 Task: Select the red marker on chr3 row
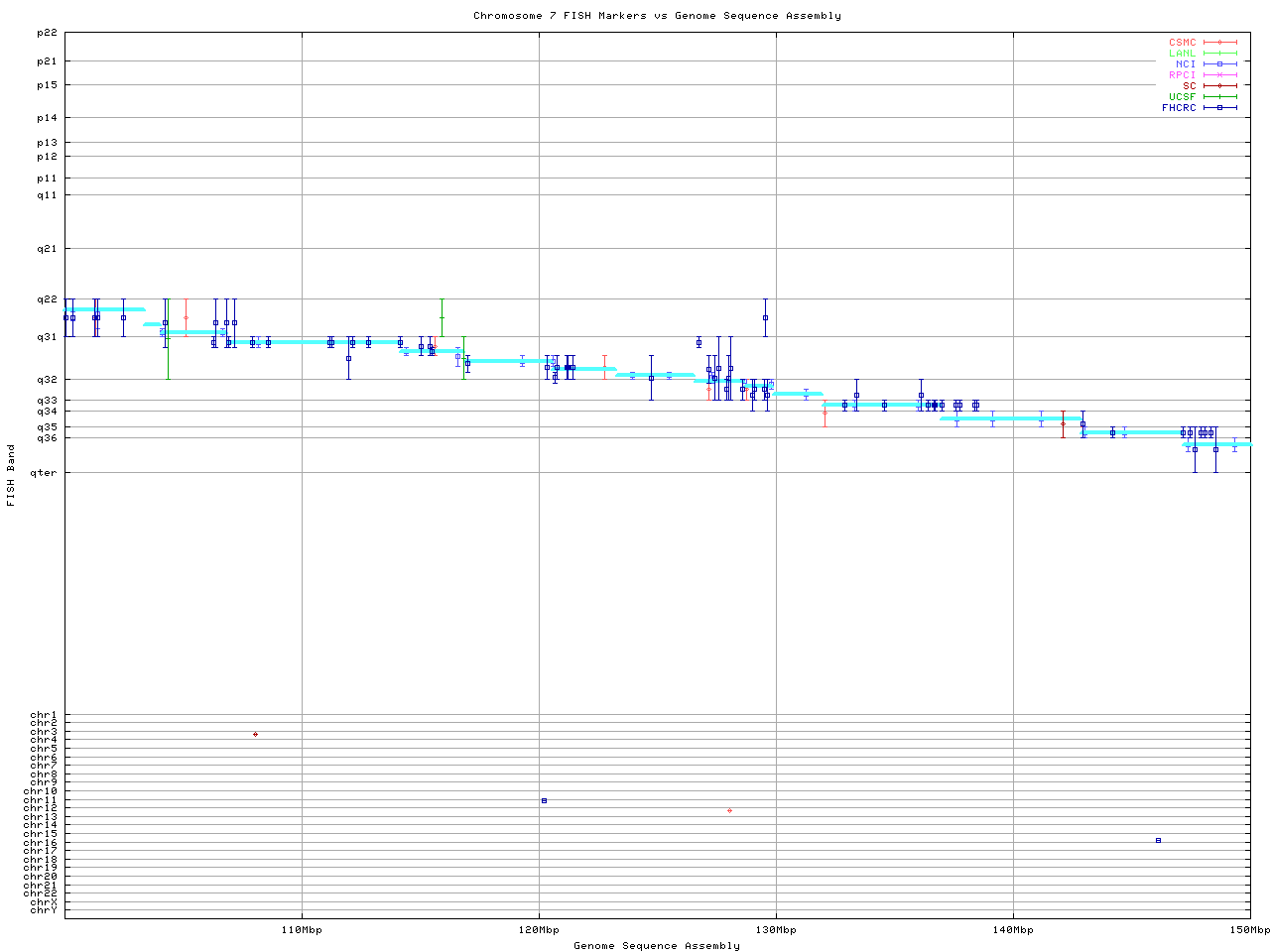255,735
